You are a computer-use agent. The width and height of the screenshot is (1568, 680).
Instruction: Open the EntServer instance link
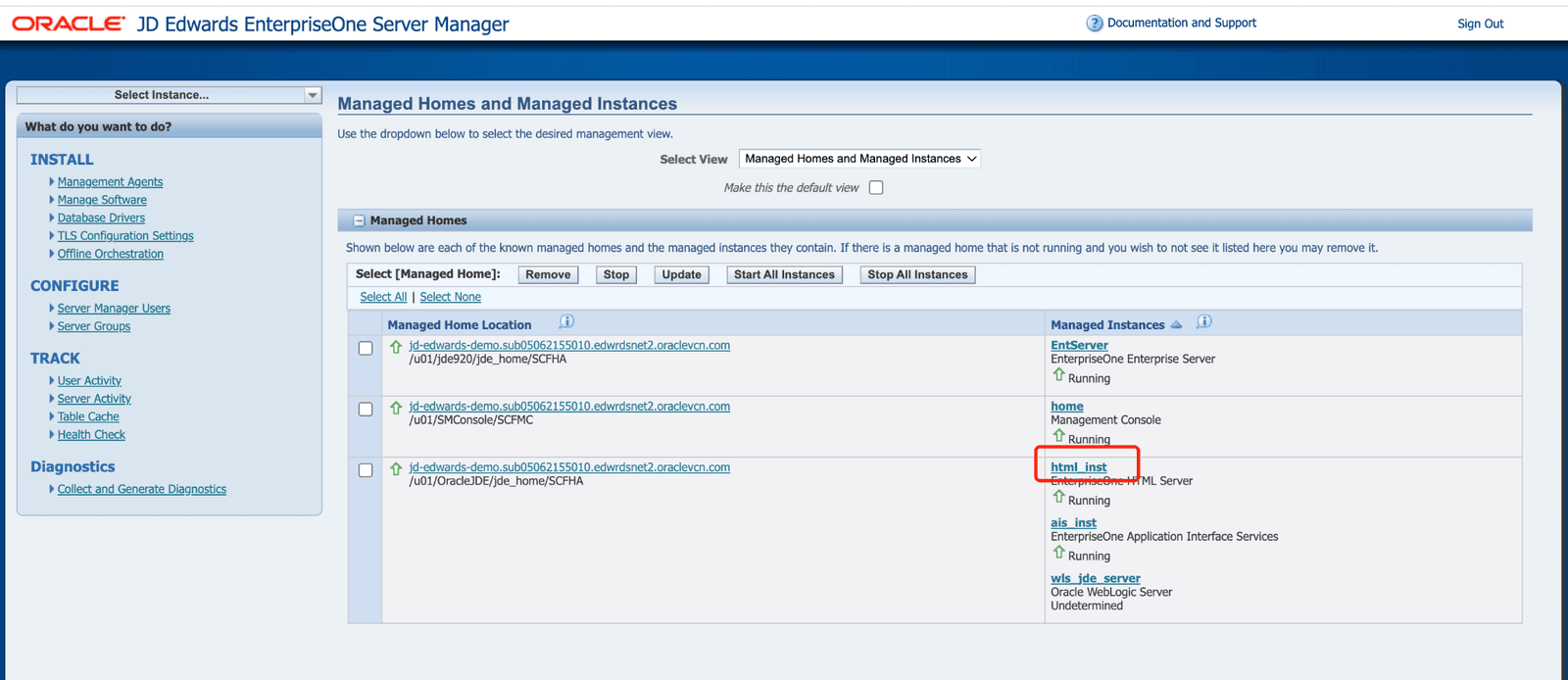(1079, 345)
